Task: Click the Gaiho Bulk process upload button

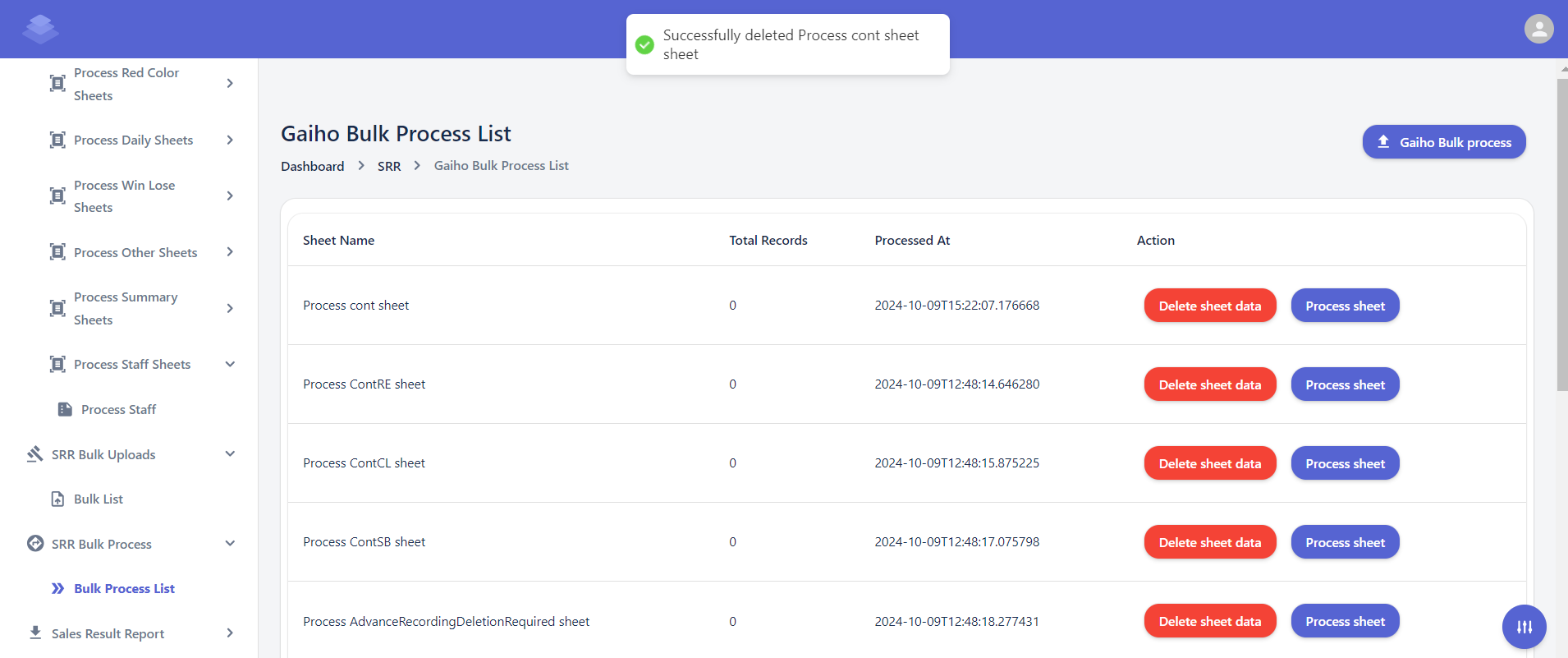Action: point(1443,142)
